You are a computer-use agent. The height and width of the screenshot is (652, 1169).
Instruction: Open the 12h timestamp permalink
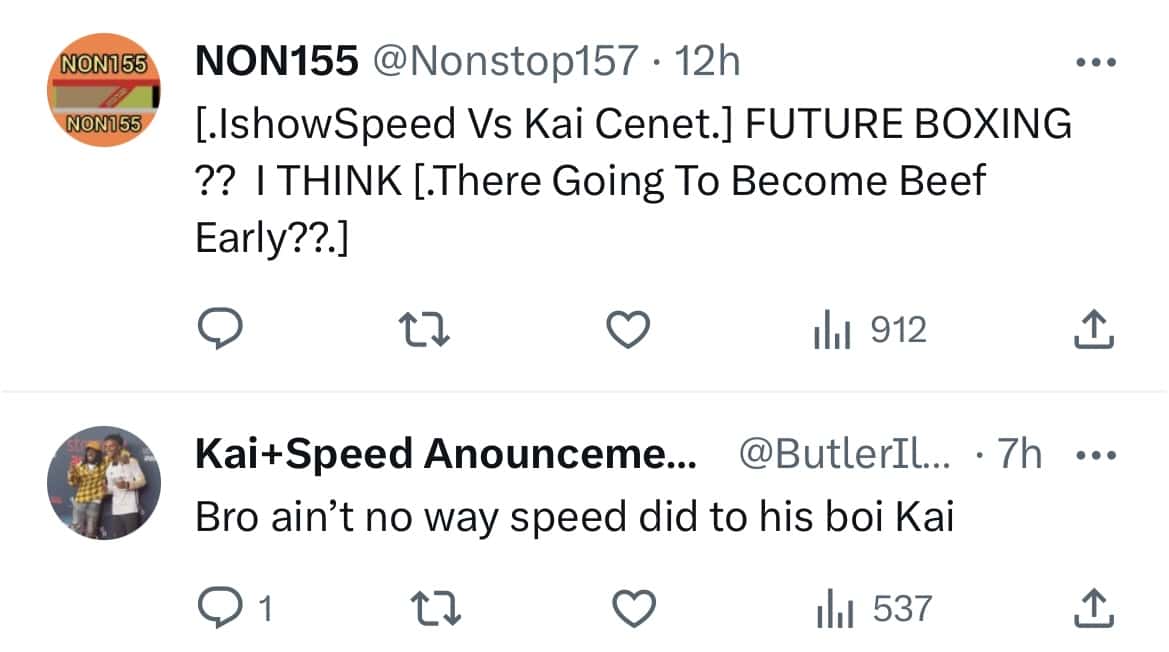(x=708, y=62)
